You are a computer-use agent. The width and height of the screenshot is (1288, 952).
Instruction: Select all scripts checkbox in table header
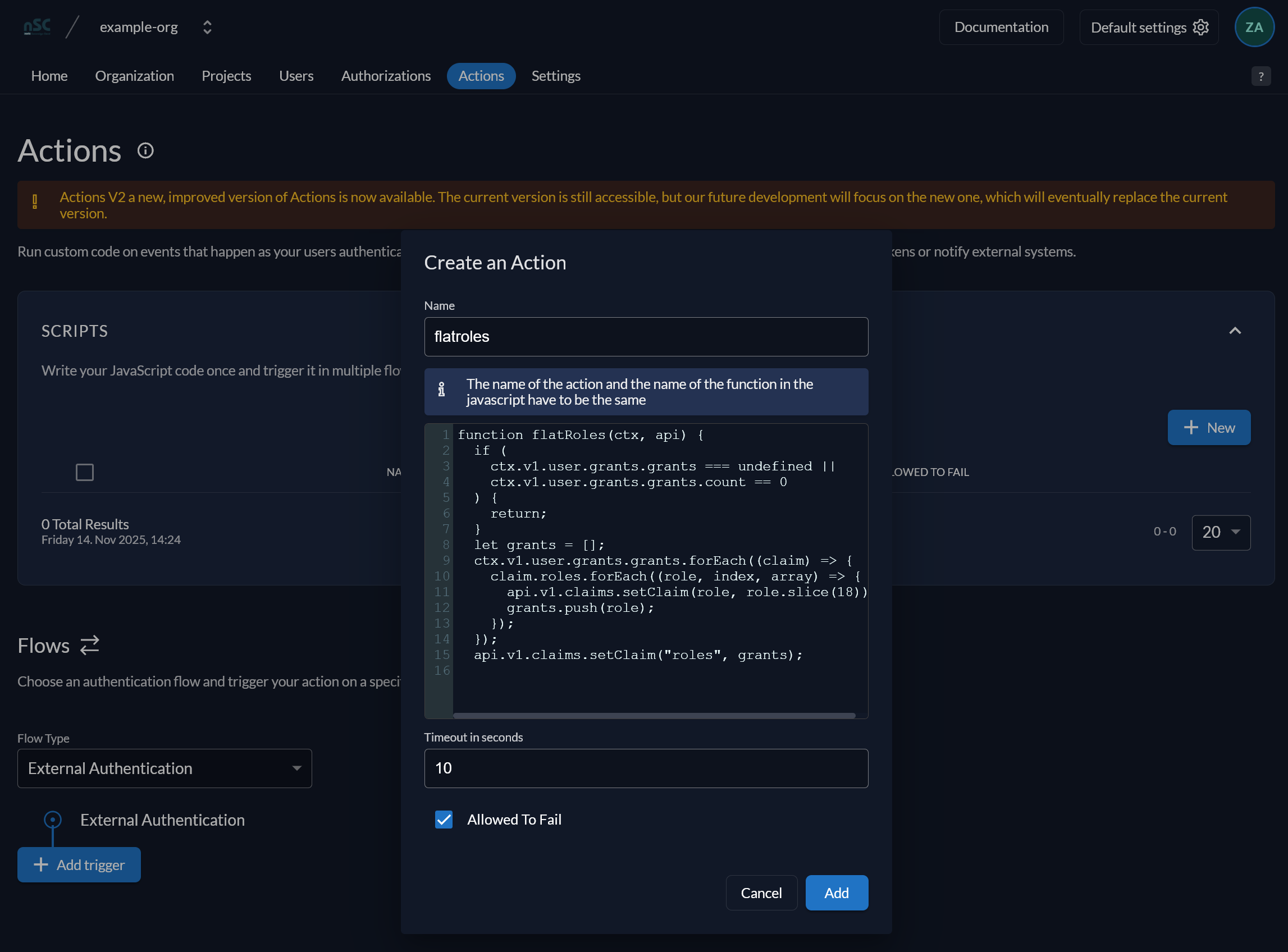click(x=85, y=472)
